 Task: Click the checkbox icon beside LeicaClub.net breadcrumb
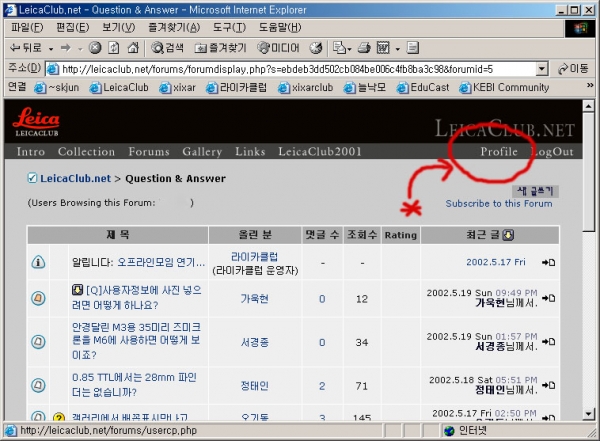click(32, 178)
